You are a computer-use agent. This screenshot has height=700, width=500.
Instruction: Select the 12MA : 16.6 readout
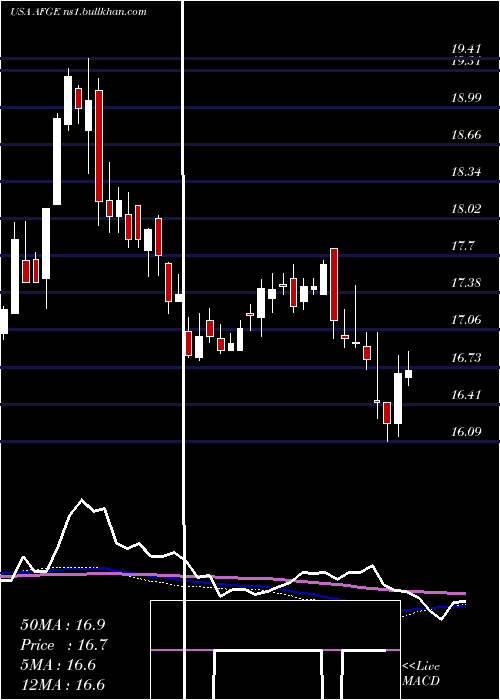[x=62, y=684]
